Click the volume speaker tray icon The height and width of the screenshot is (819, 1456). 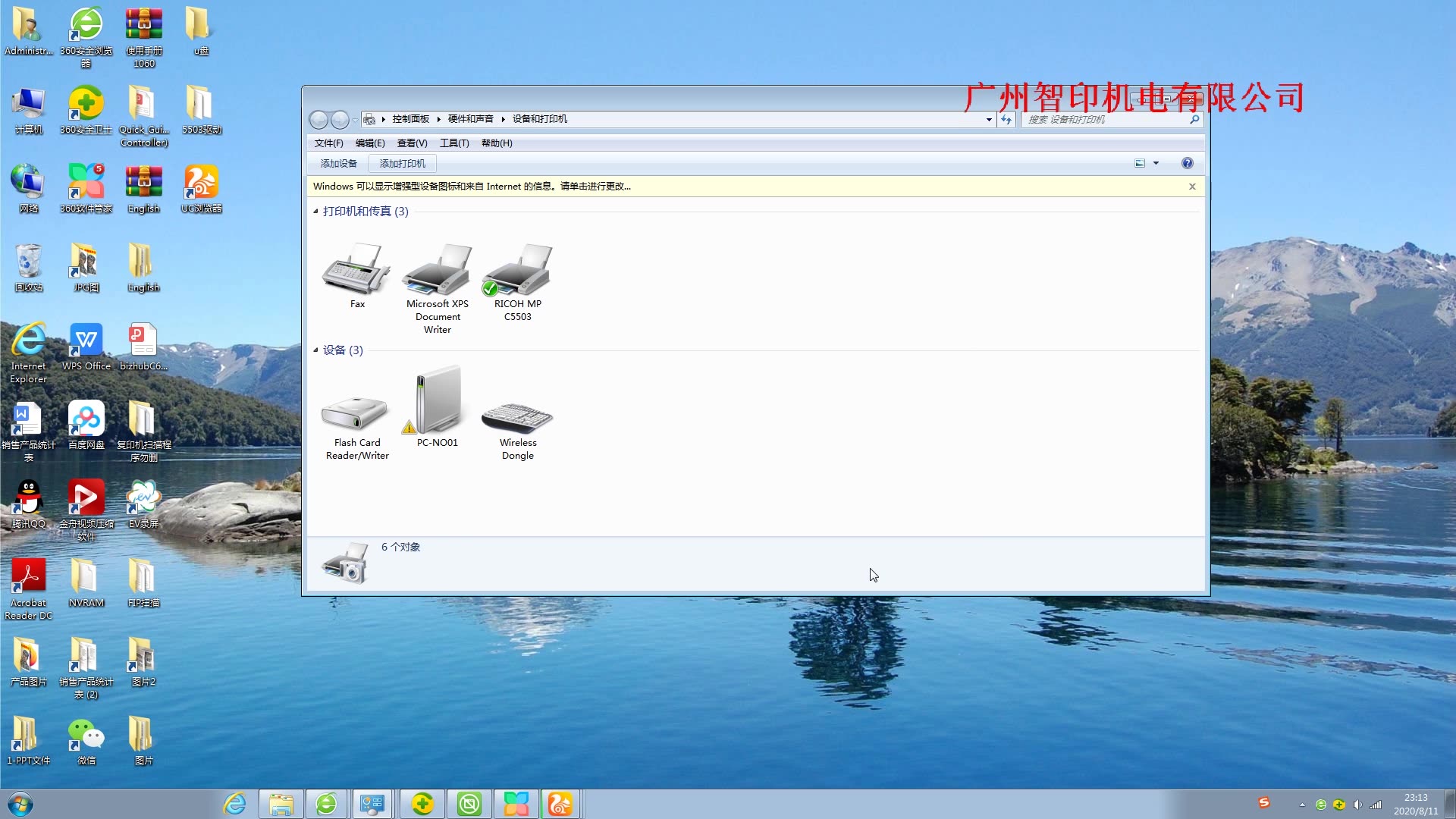click(x=1357, y=805)
